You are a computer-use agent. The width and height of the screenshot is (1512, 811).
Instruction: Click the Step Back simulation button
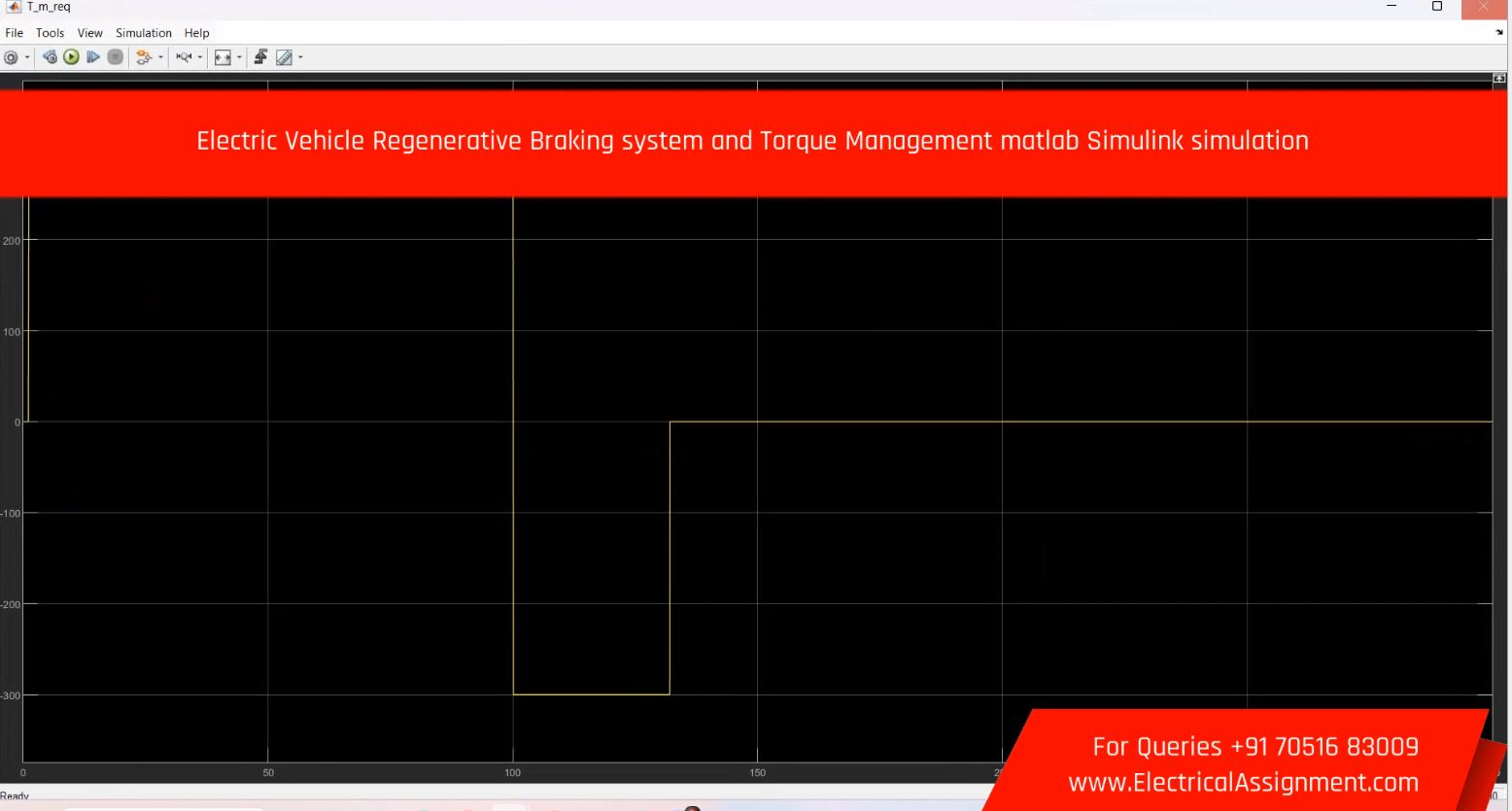coord(51,57)
